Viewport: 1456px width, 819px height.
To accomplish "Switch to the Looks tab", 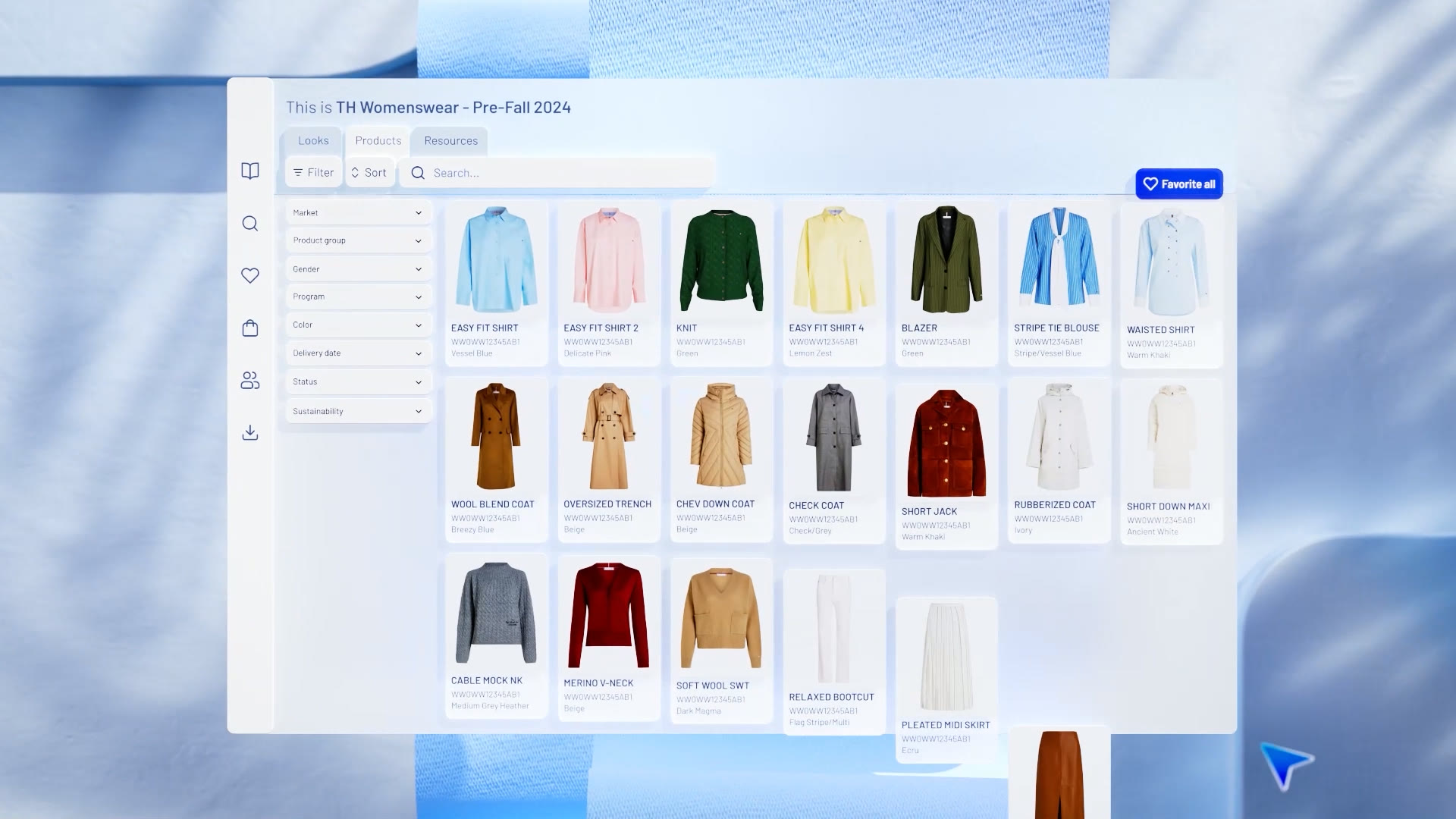I will [313, 140].
